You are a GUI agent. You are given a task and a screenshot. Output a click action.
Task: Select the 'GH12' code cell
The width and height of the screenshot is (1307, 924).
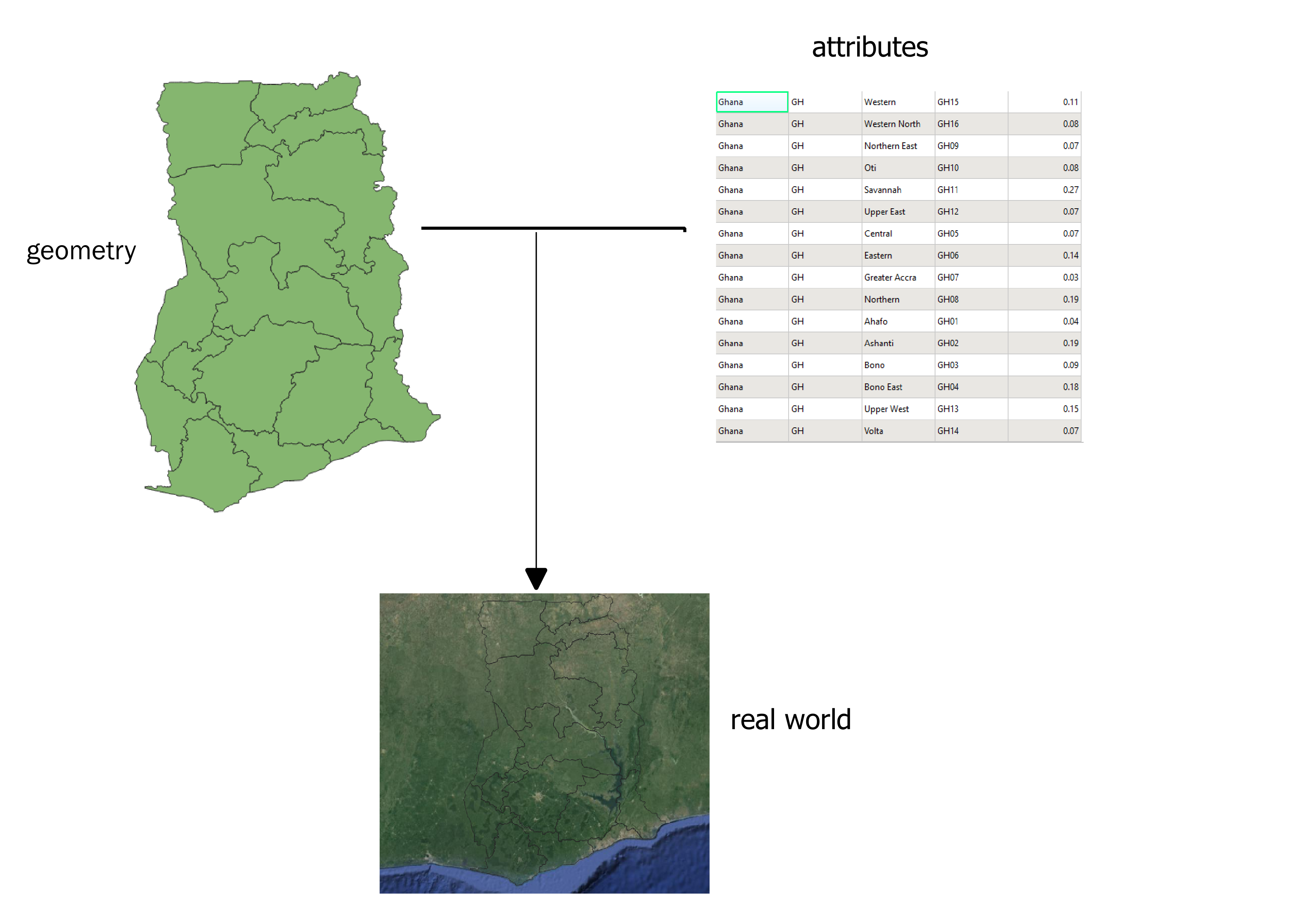tap(971, 212)
